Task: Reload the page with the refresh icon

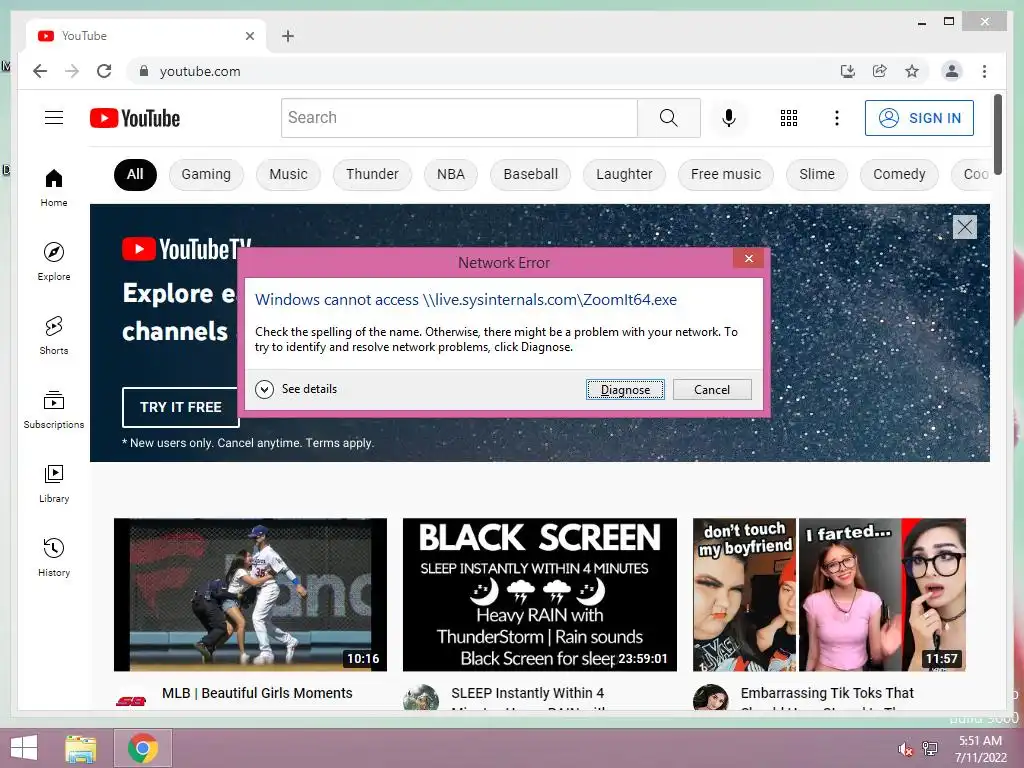Action: click(104, 71)
